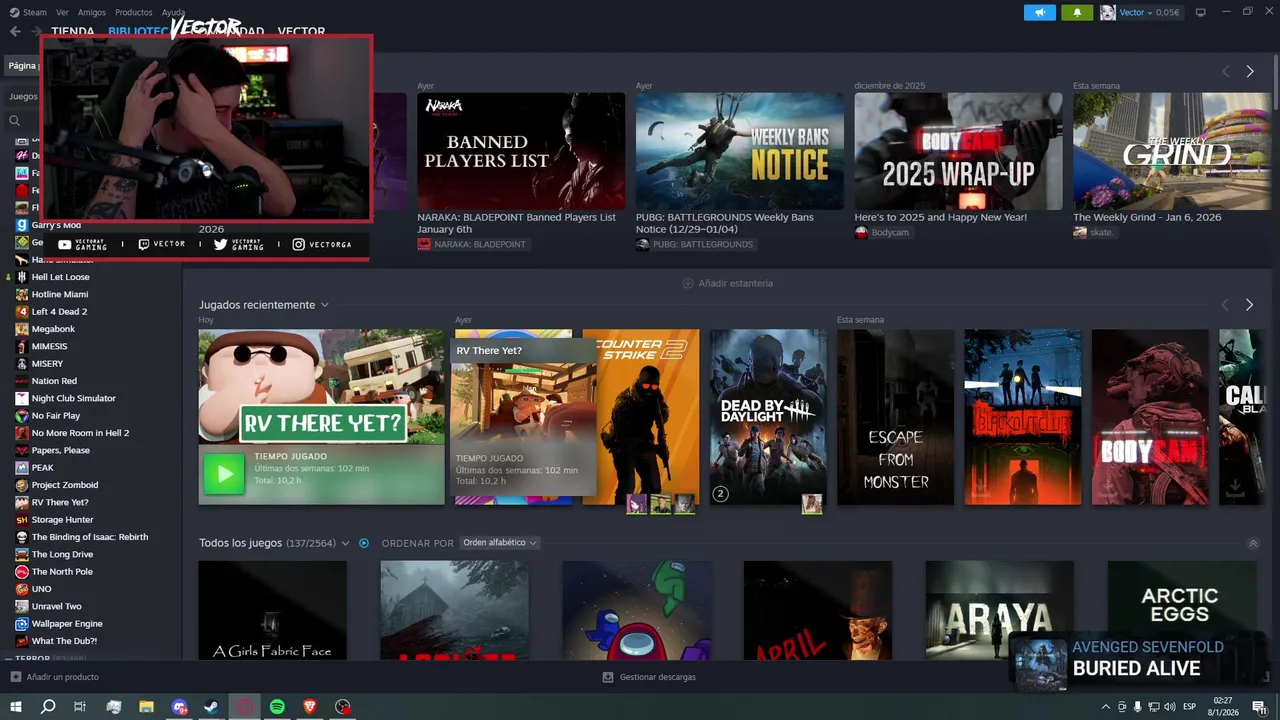
Task: Open Big Picture mode monitor icon
Action: [1201, 12]
